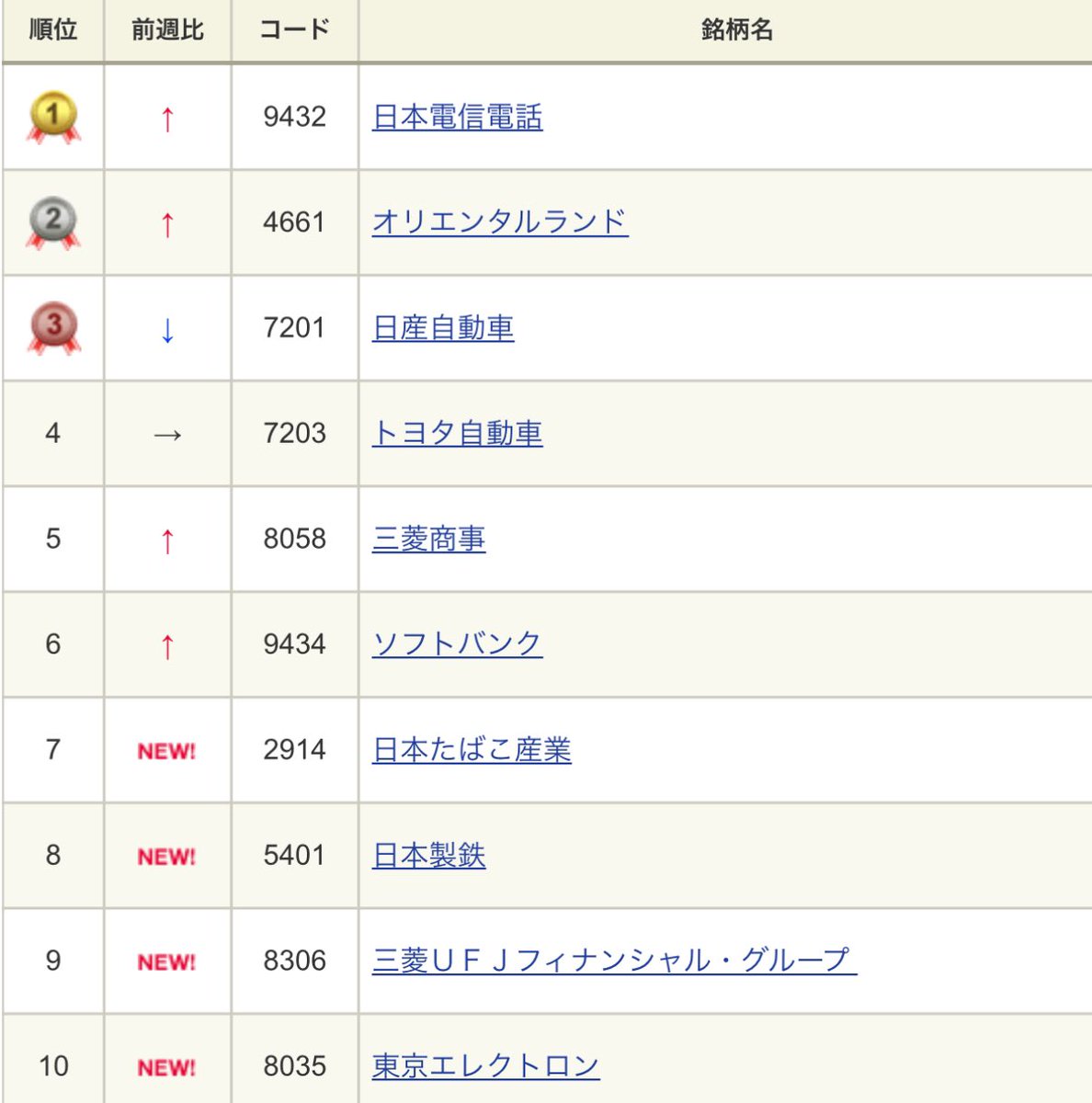The width and height of the screenshot is (1092, 1103).
Task: Click rank number 10
Action: click(x=53, y=1066)
